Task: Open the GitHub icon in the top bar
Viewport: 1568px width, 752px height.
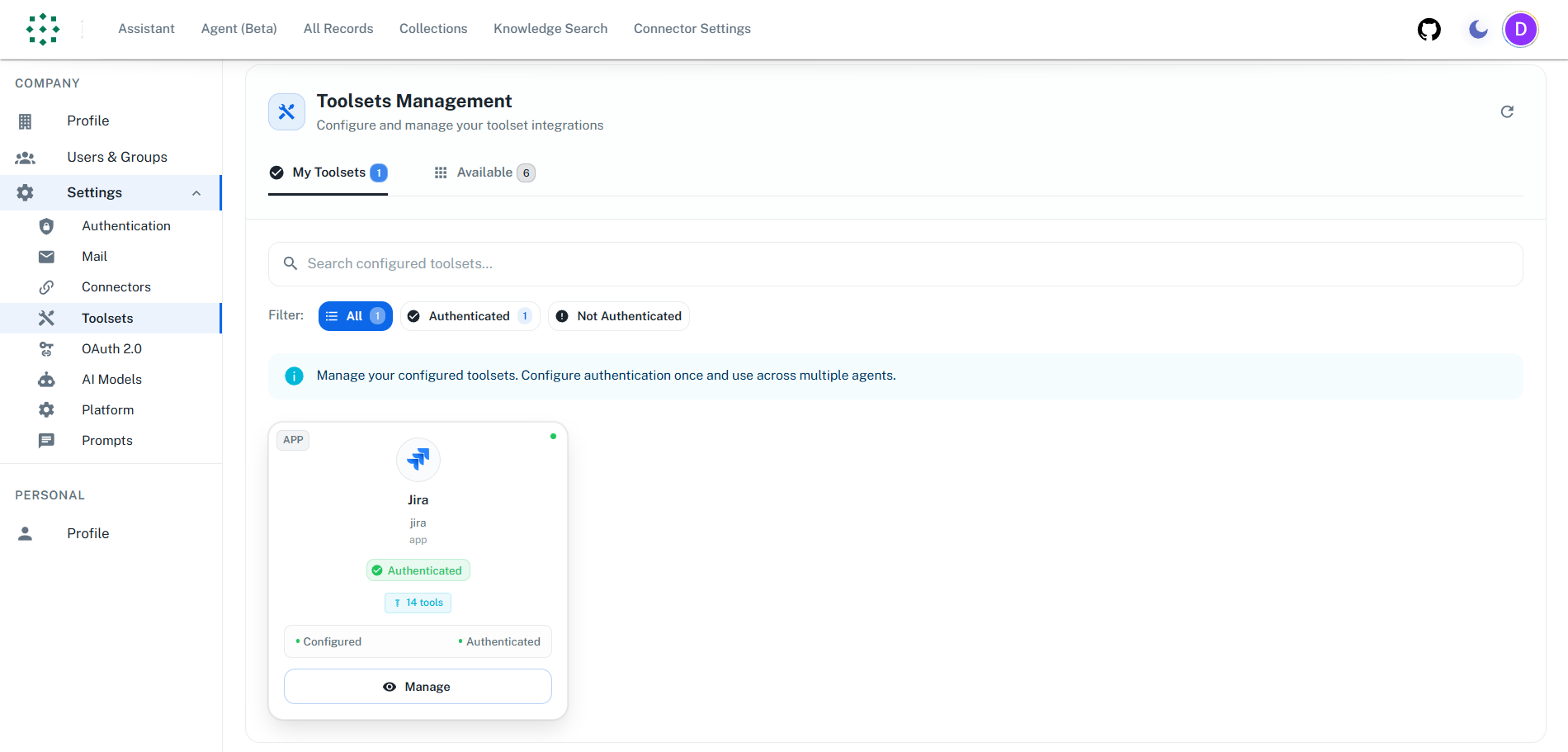Action: [x=1429, y=29]
